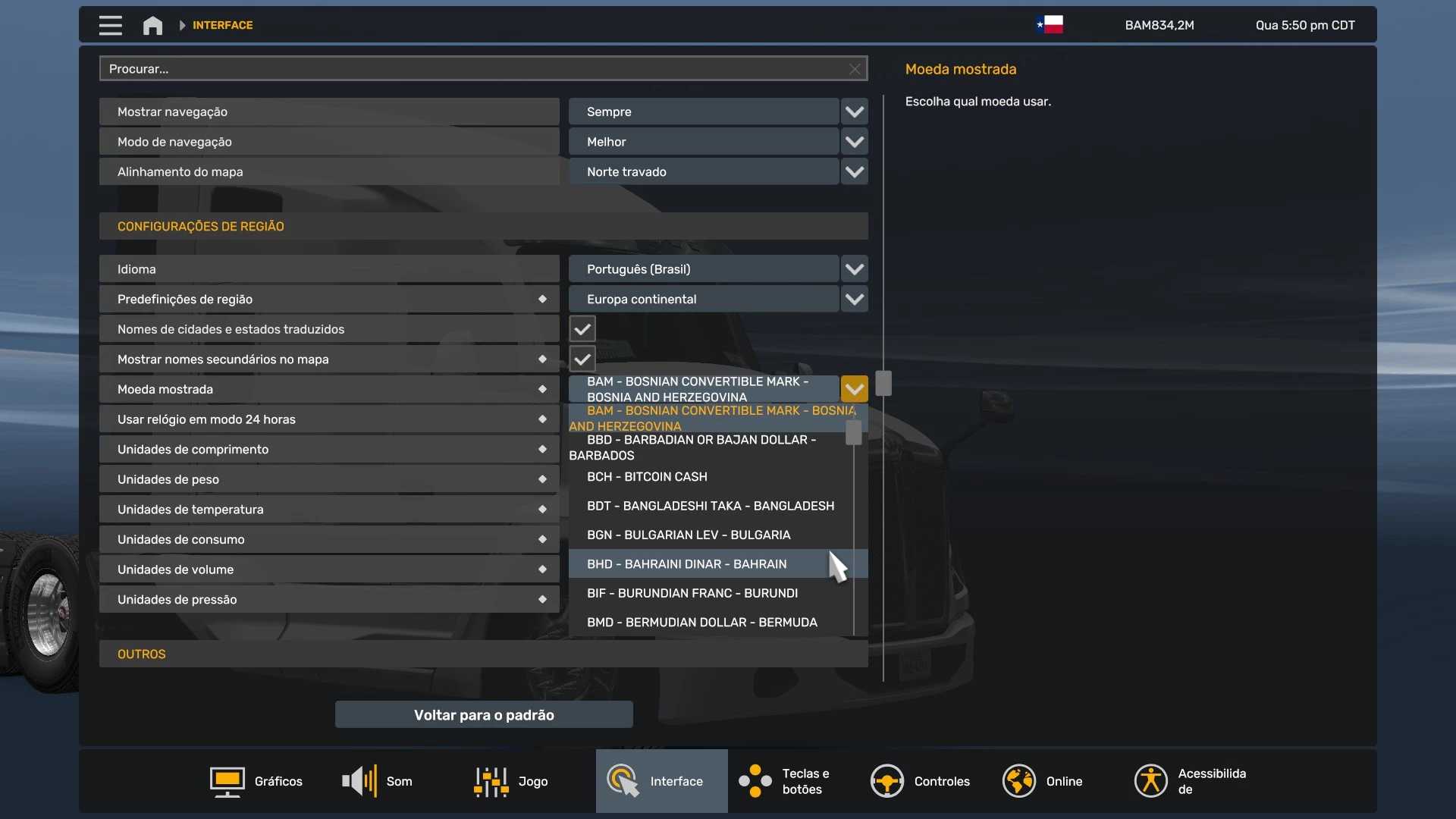The height and width of the screenshot is (819, 1456).
Task: Open Som settings speaker icon
Action: [x=359, y=781]
